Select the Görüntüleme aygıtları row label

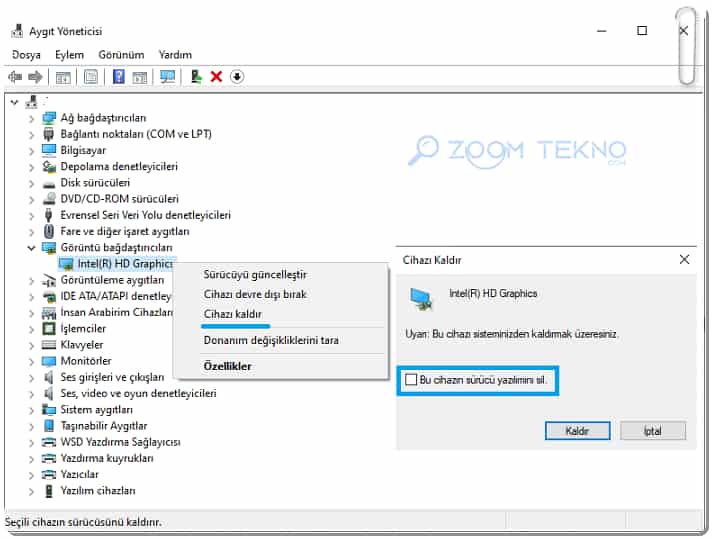coord(112,280)
